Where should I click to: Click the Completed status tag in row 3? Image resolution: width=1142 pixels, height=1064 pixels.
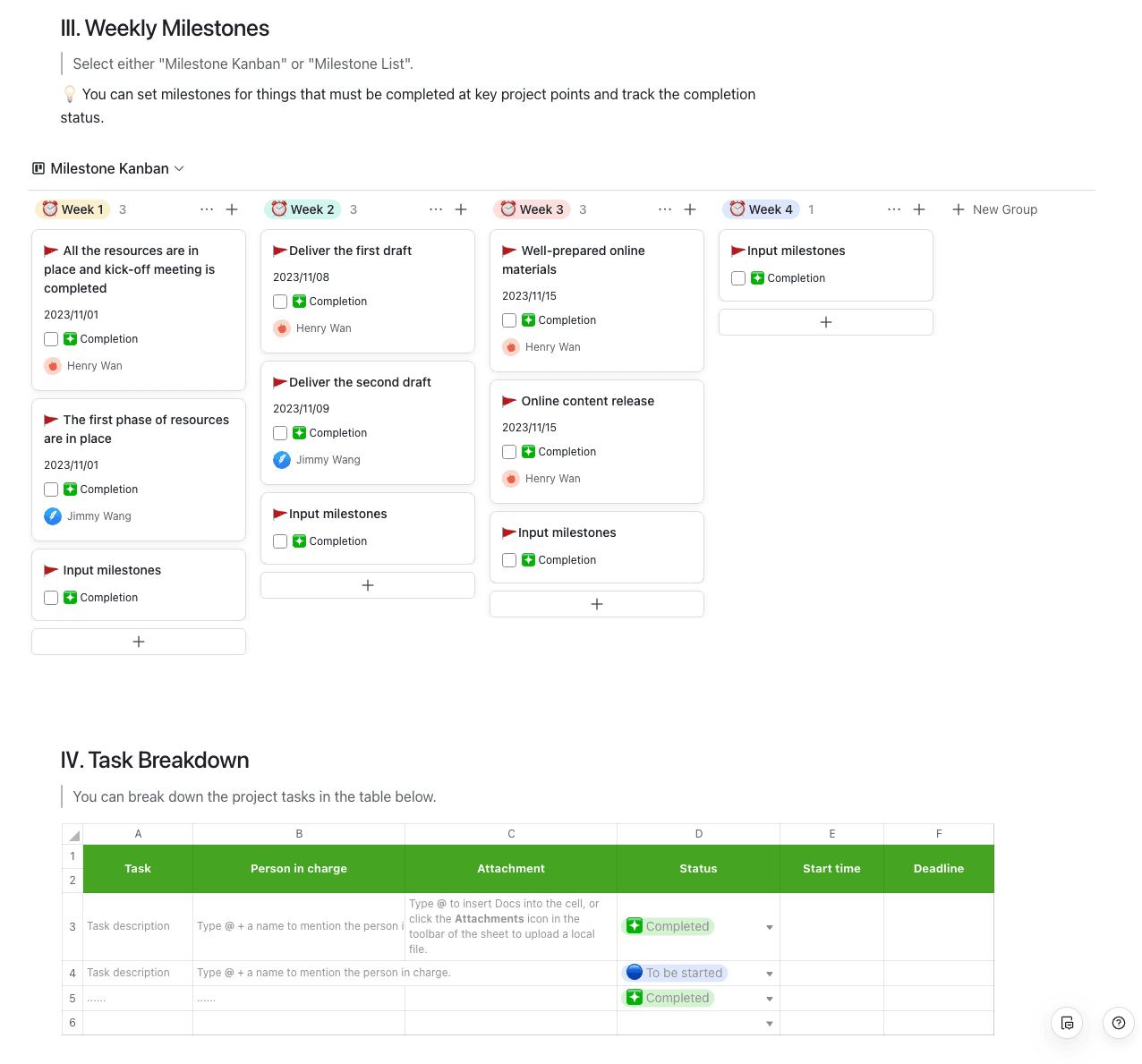pyautogui.click(x=668, y=926)
